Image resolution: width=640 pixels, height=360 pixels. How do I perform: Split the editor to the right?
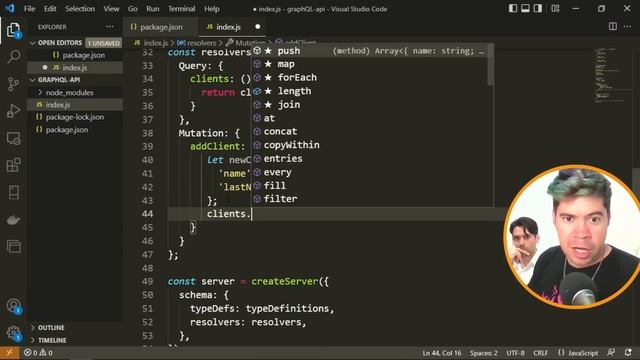(613, 27)
